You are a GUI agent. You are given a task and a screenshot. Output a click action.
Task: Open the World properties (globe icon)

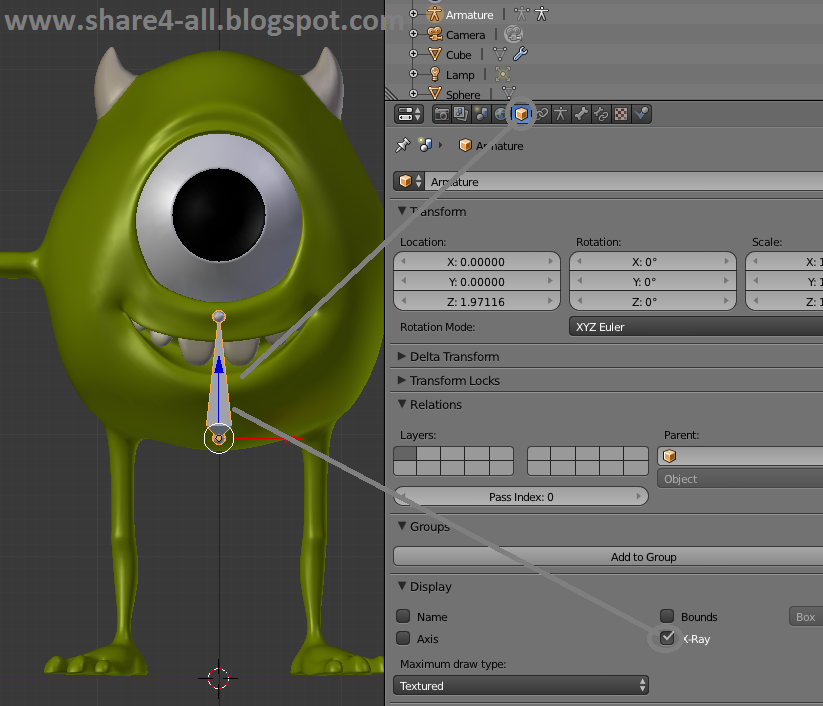click(x=501, y=113)
